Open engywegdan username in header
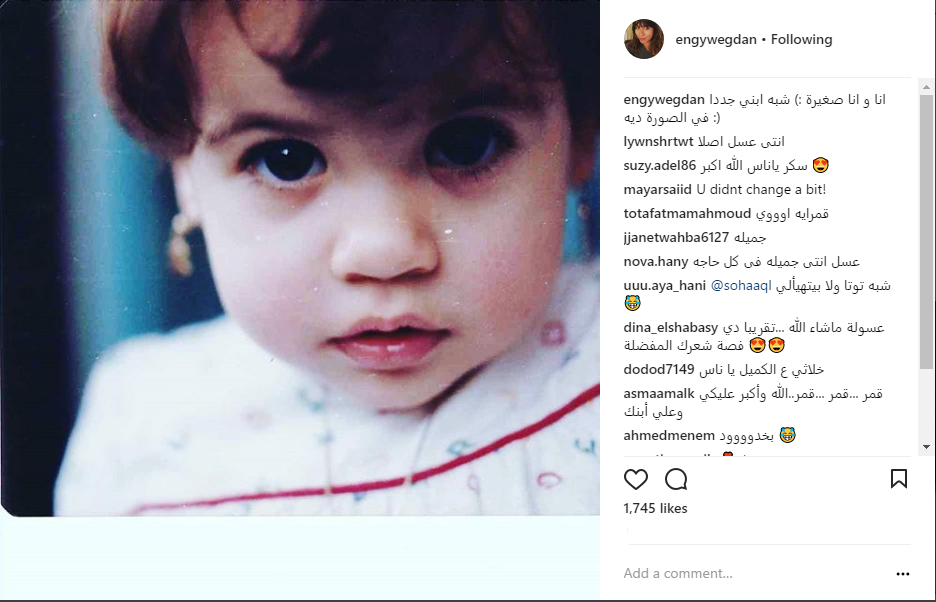 [716, 39]
